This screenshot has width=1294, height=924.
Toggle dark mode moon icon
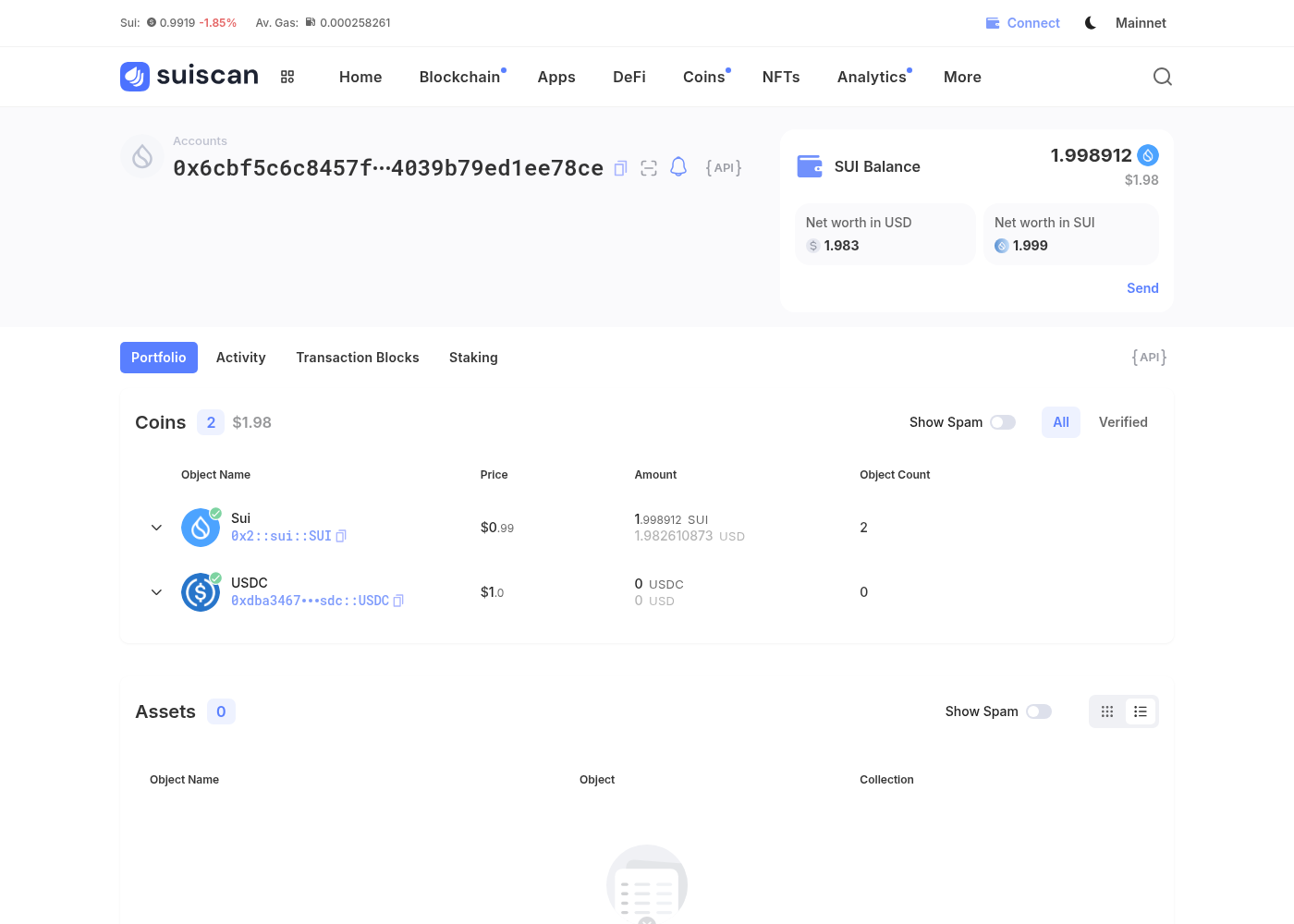coord(1091,23)
